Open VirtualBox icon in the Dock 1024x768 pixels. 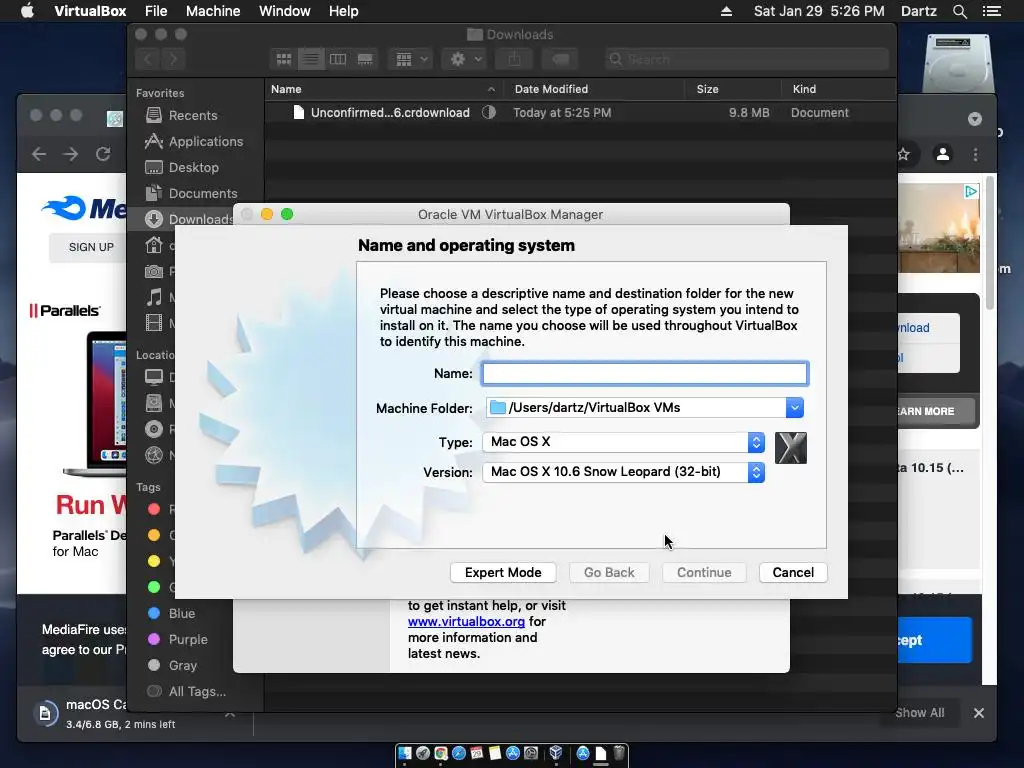(x=556, y=753)
